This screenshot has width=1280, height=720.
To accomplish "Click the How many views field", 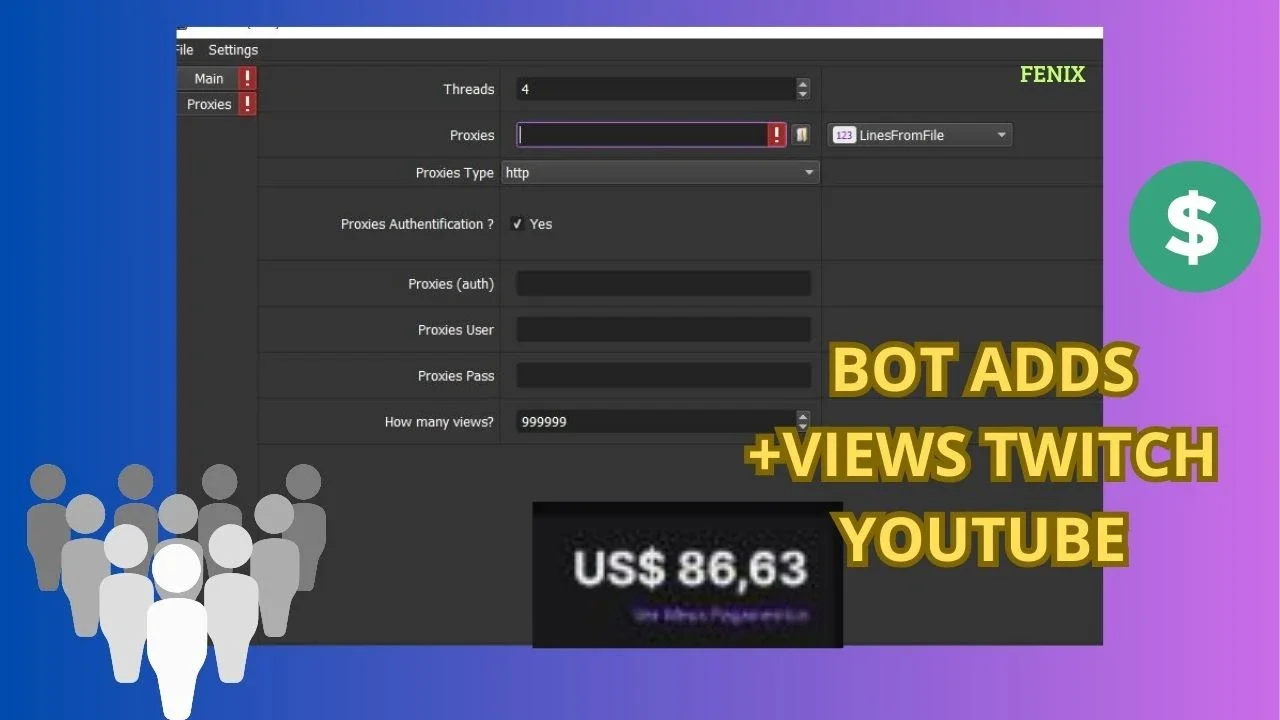I will (x=656, y=422).
